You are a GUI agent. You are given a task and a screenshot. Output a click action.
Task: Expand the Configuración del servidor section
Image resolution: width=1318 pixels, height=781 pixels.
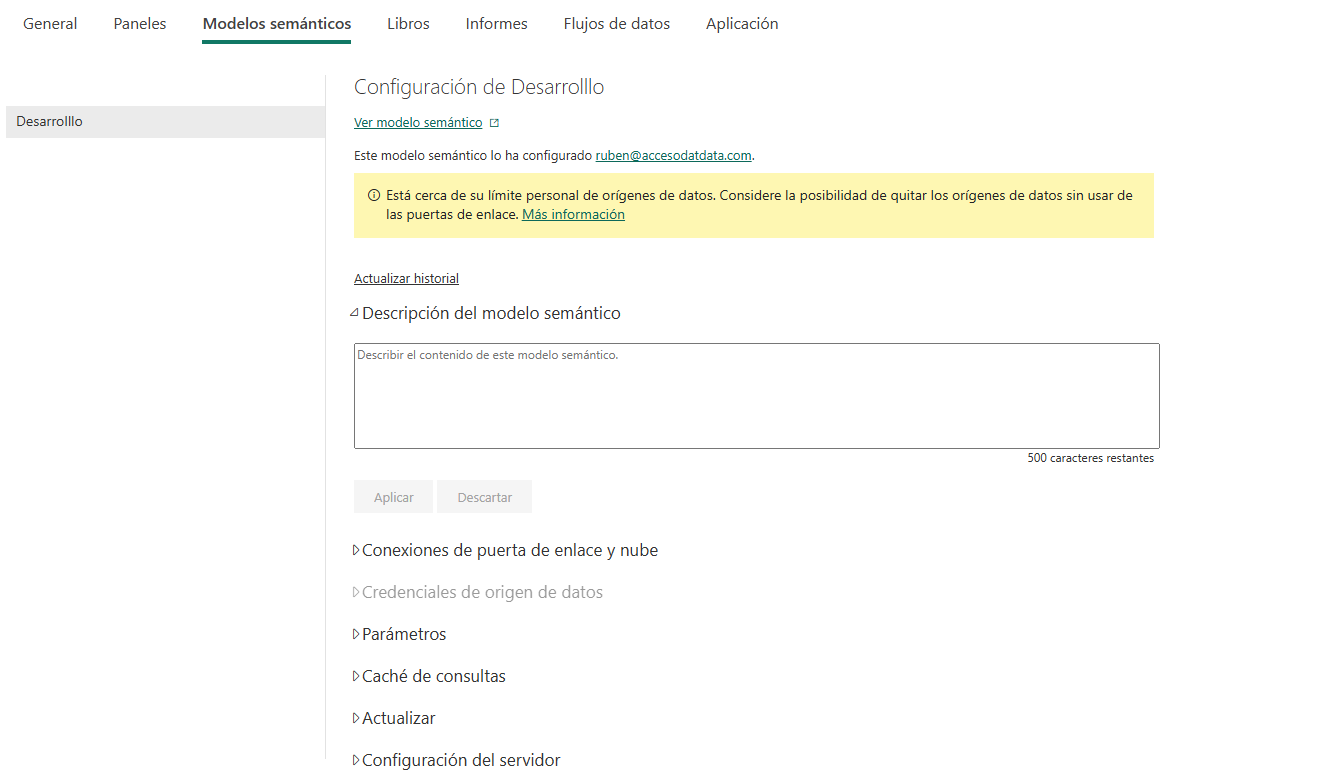click(x=356, y=761)
